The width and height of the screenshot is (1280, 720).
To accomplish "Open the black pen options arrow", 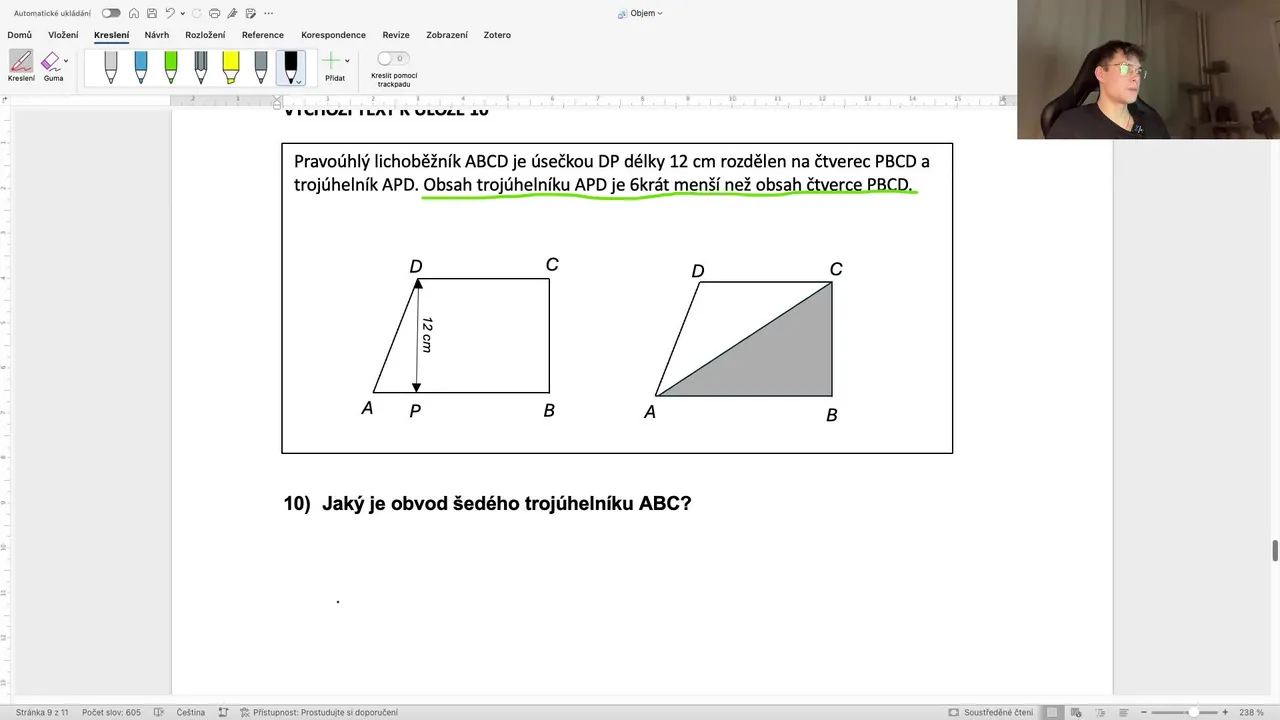I will point(298,81).
